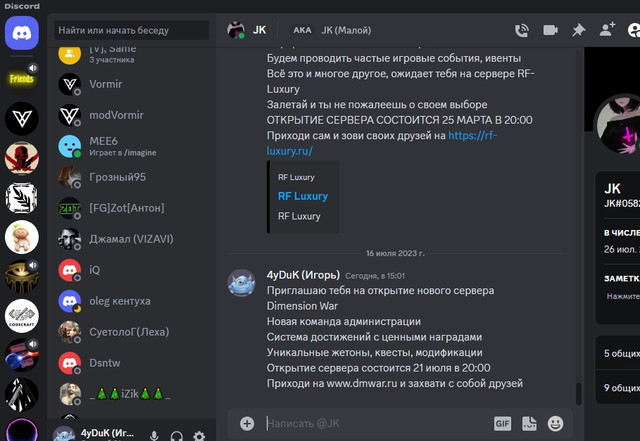Open conversation with СуетолоГ(Леха)
The image size is (640, 441).
(x=131, y=332)
